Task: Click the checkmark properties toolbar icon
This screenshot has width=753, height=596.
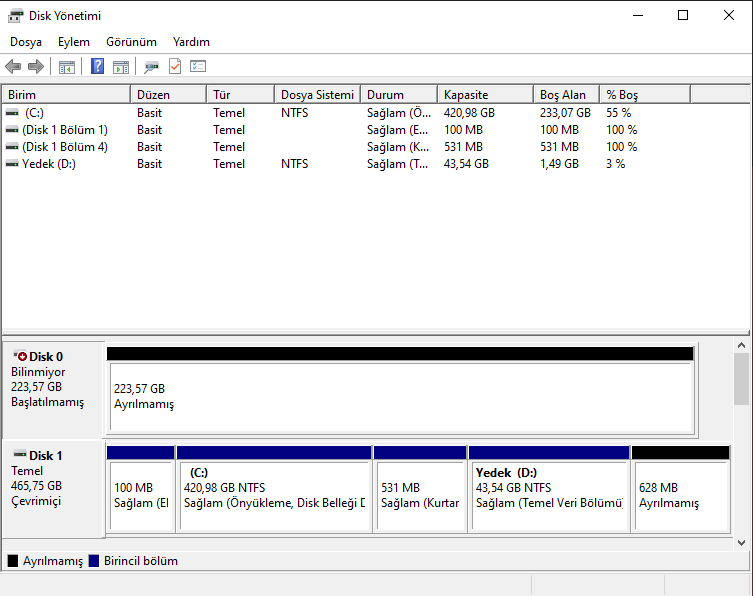Action: click(175, 66)
